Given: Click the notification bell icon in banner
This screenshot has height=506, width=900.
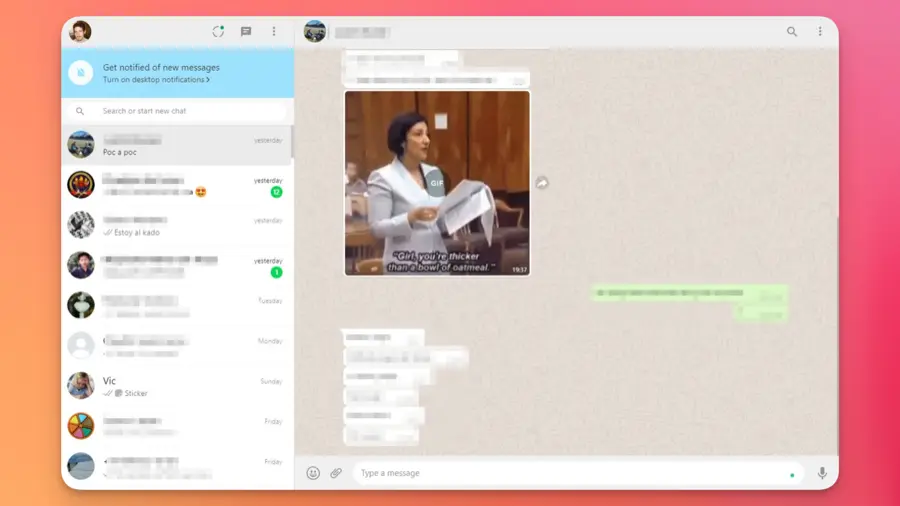Looking at the screenshot, I should pyautogui.click(x=81, y=73).
